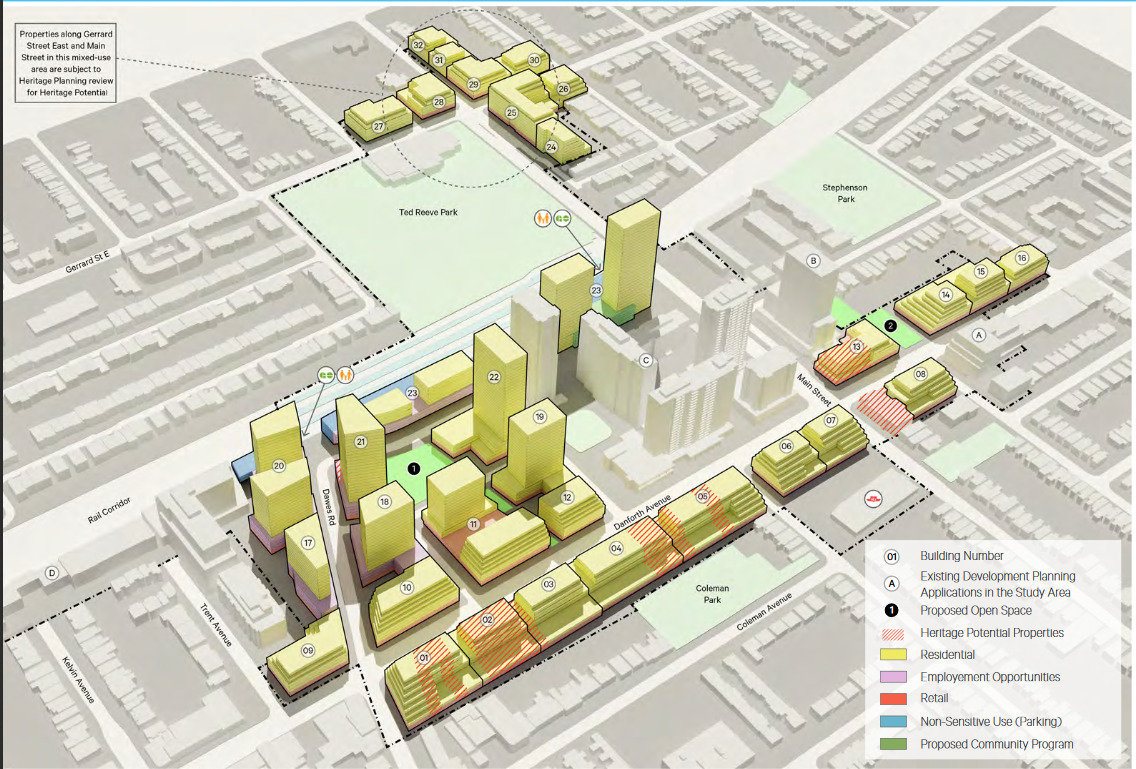The height and width of the screenshot is (769, 1136).
Task: Select the circled letter C marker on the map
Action: coord(647,361)
